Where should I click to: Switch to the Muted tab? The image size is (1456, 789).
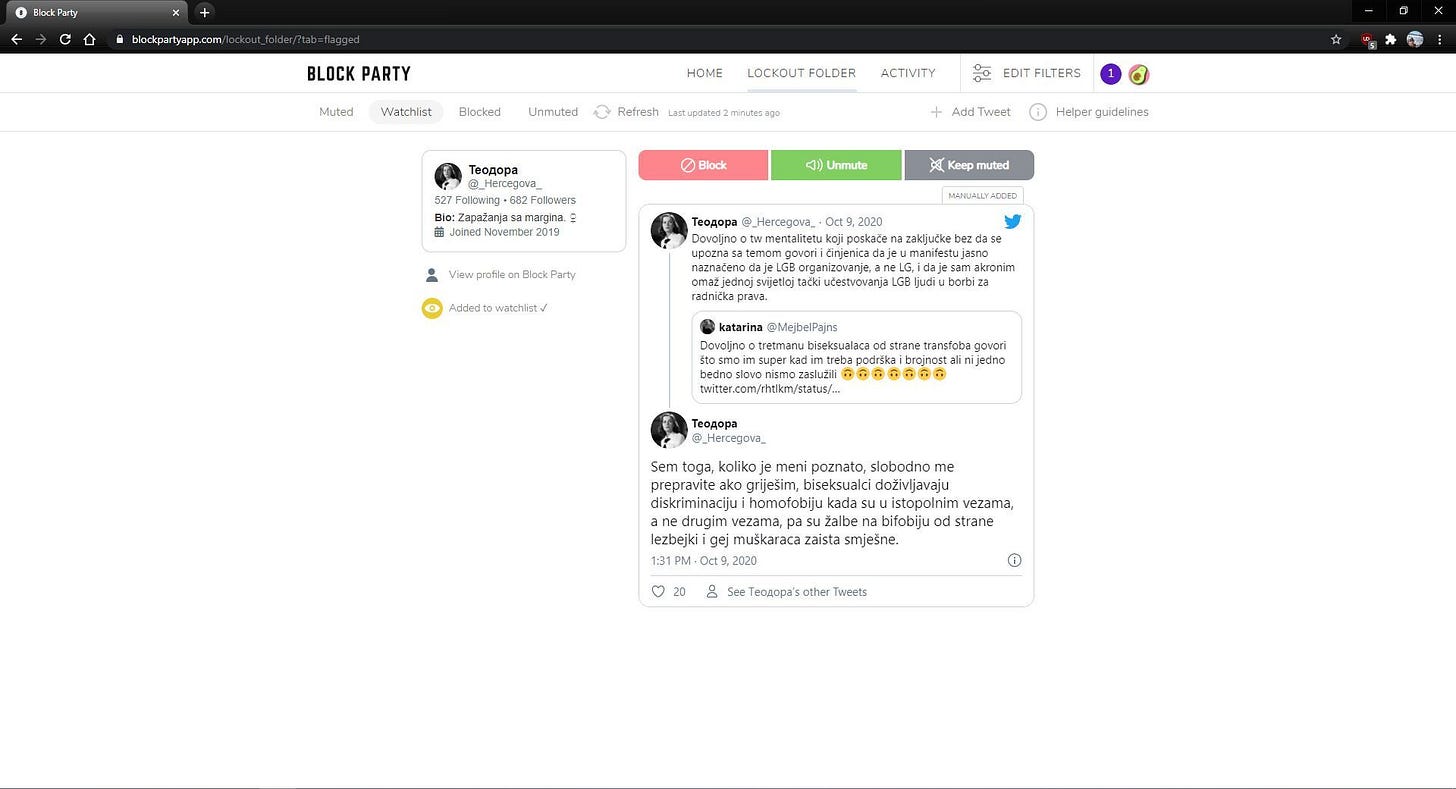coord(336,112)
